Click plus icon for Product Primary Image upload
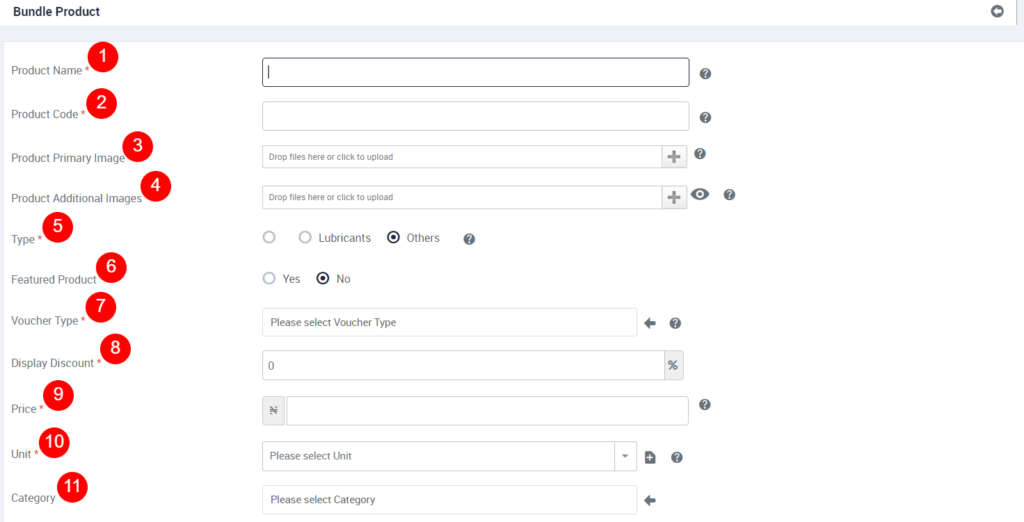This screenshot has height=522, width=1024. click(x=674, y=157)
